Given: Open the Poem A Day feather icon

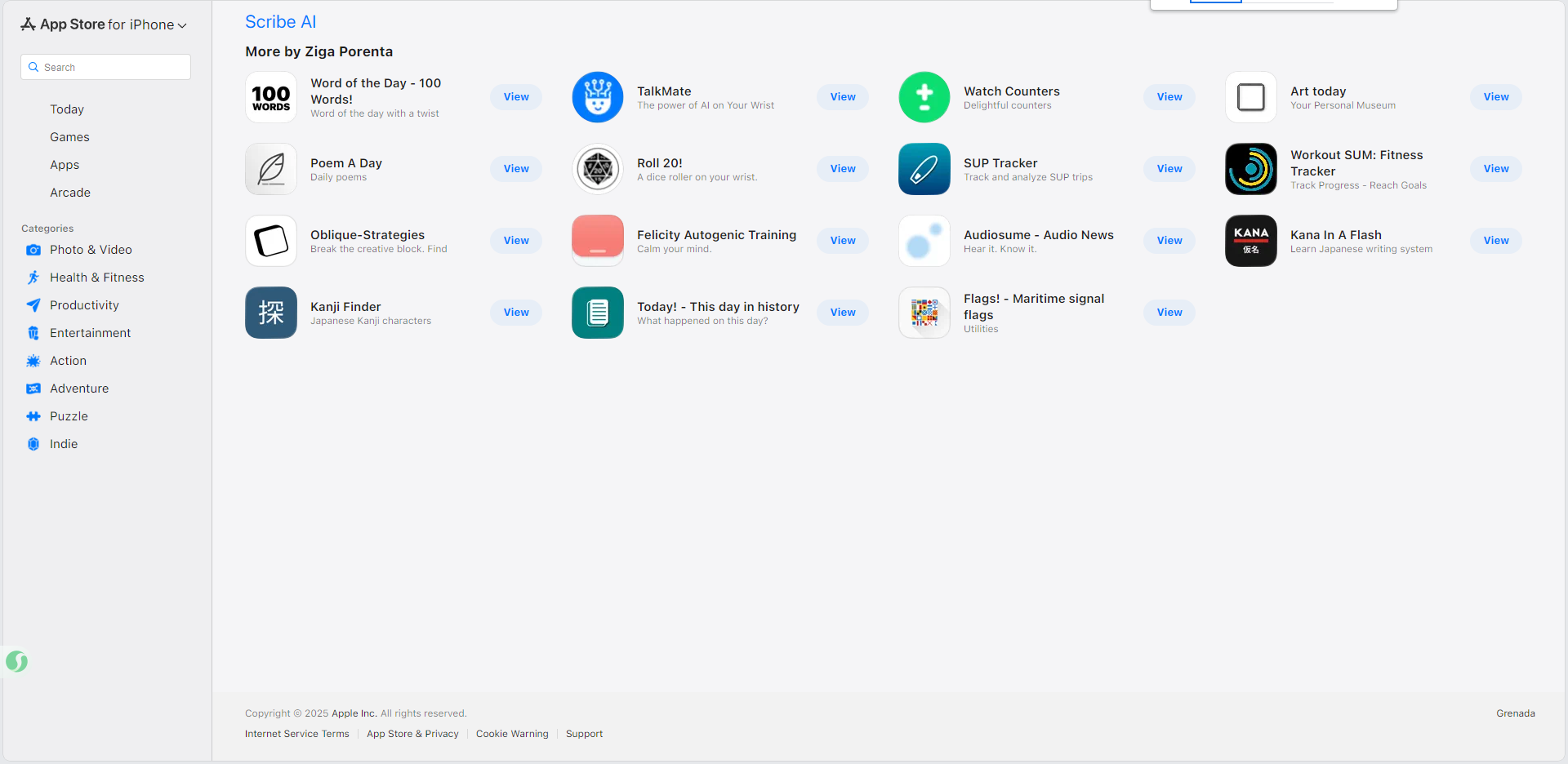Looking at the screenshot, I should pyautogui.click(x=270, y=169).
